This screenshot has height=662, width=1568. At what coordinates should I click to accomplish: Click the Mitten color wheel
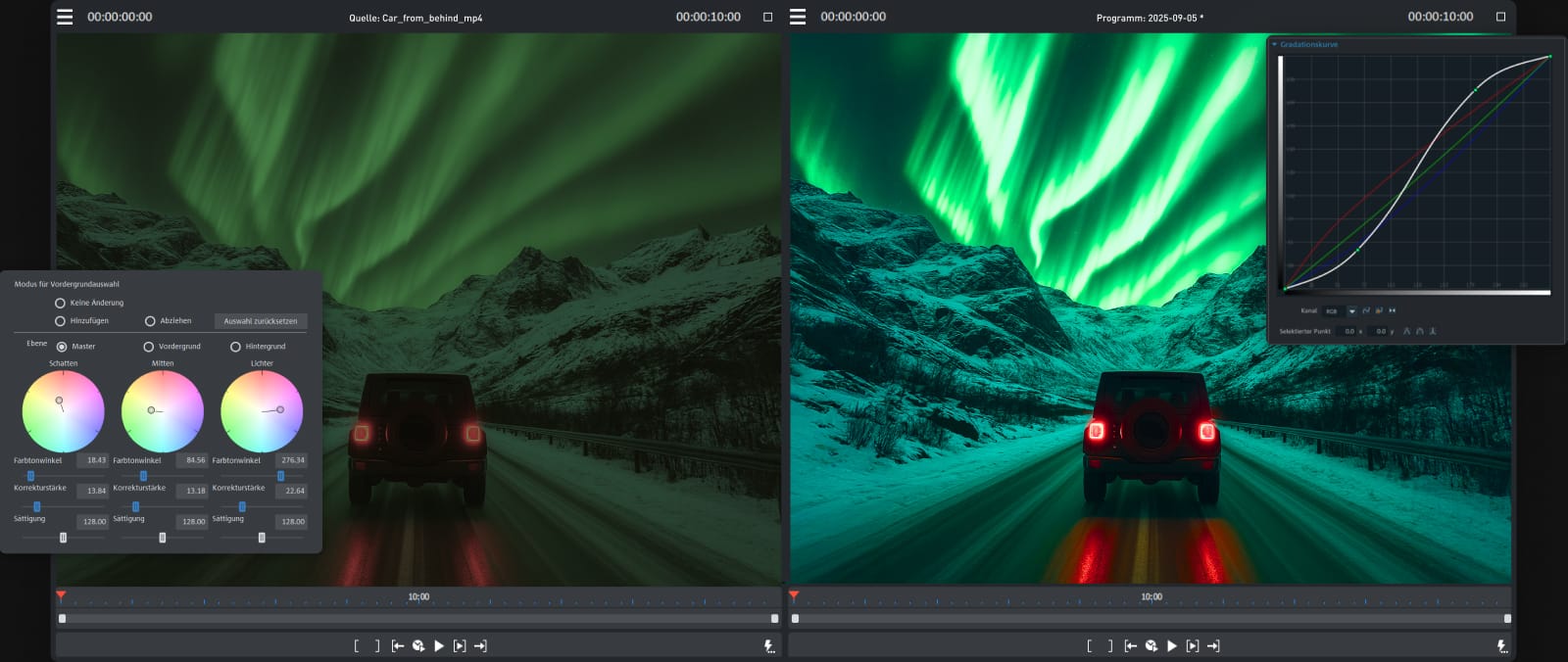163,411
